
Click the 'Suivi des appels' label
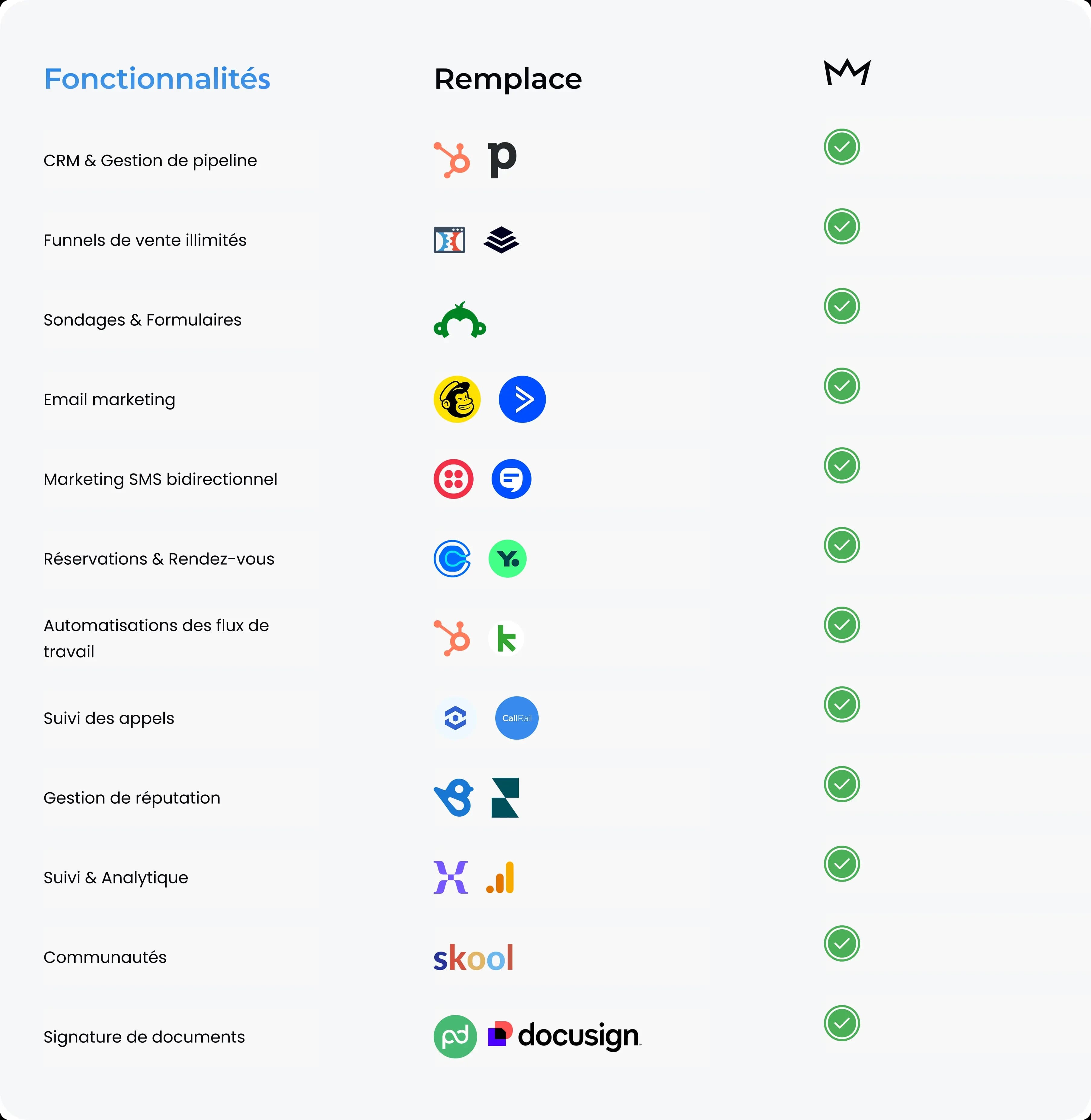pos(109,718)
